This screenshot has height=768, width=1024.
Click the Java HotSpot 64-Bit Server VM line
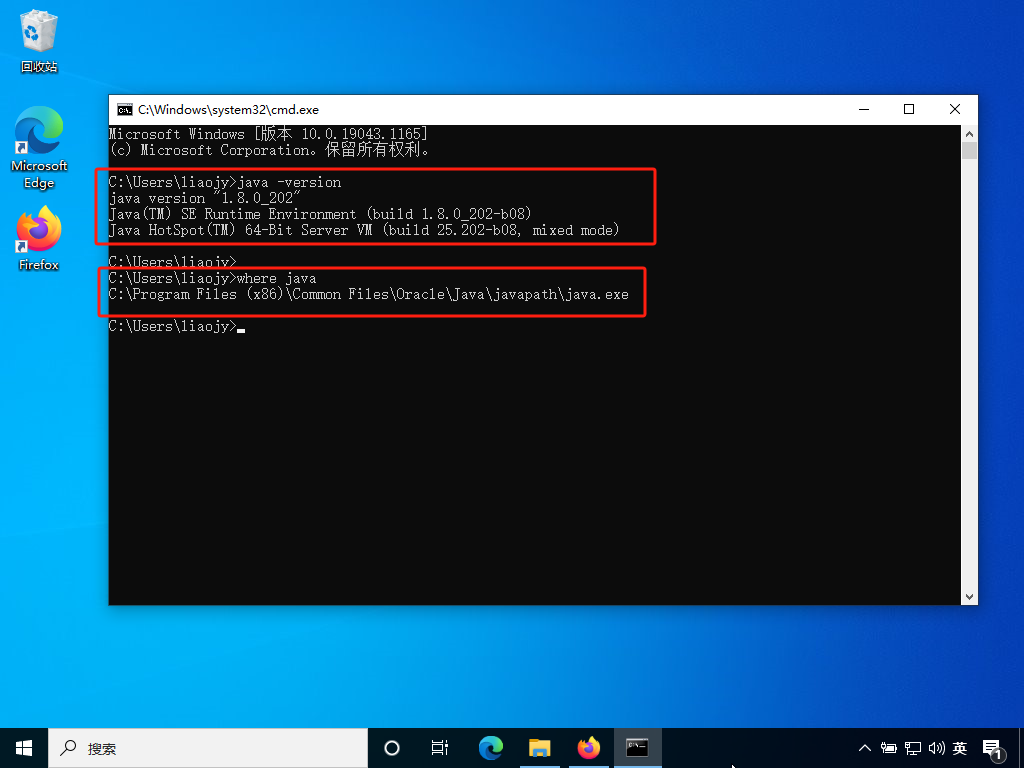(x=364, y=230)
